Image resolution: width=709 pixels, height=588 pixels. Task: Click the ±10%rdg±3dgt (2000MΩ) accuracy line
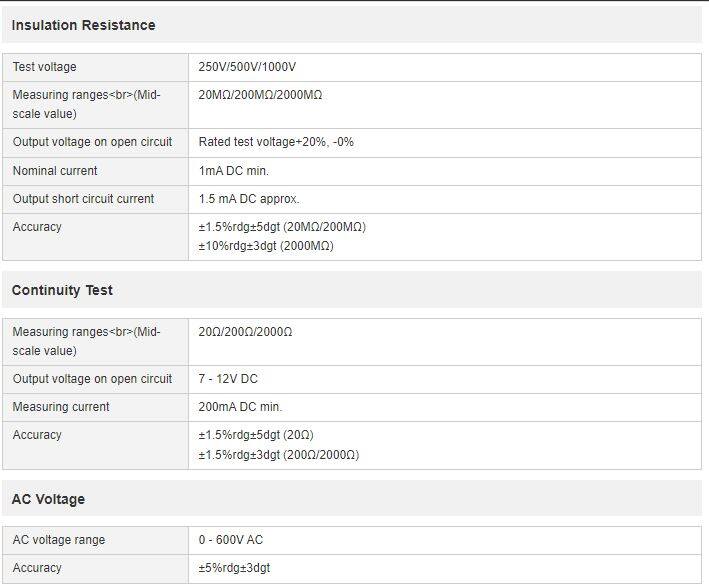pos(266,246)
